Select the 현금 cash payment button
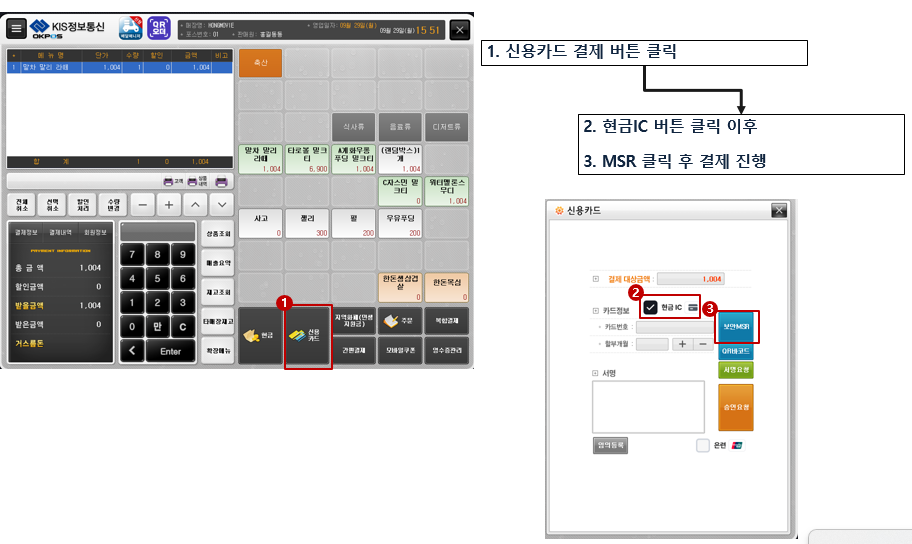This screenshot has width=912, height=544. click(x=259, y=334)
